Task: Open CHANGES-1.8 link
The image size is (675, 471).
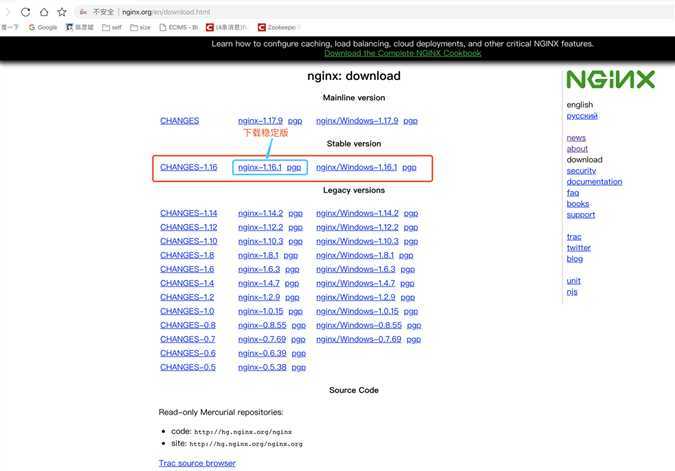Action: coord(187,255)
